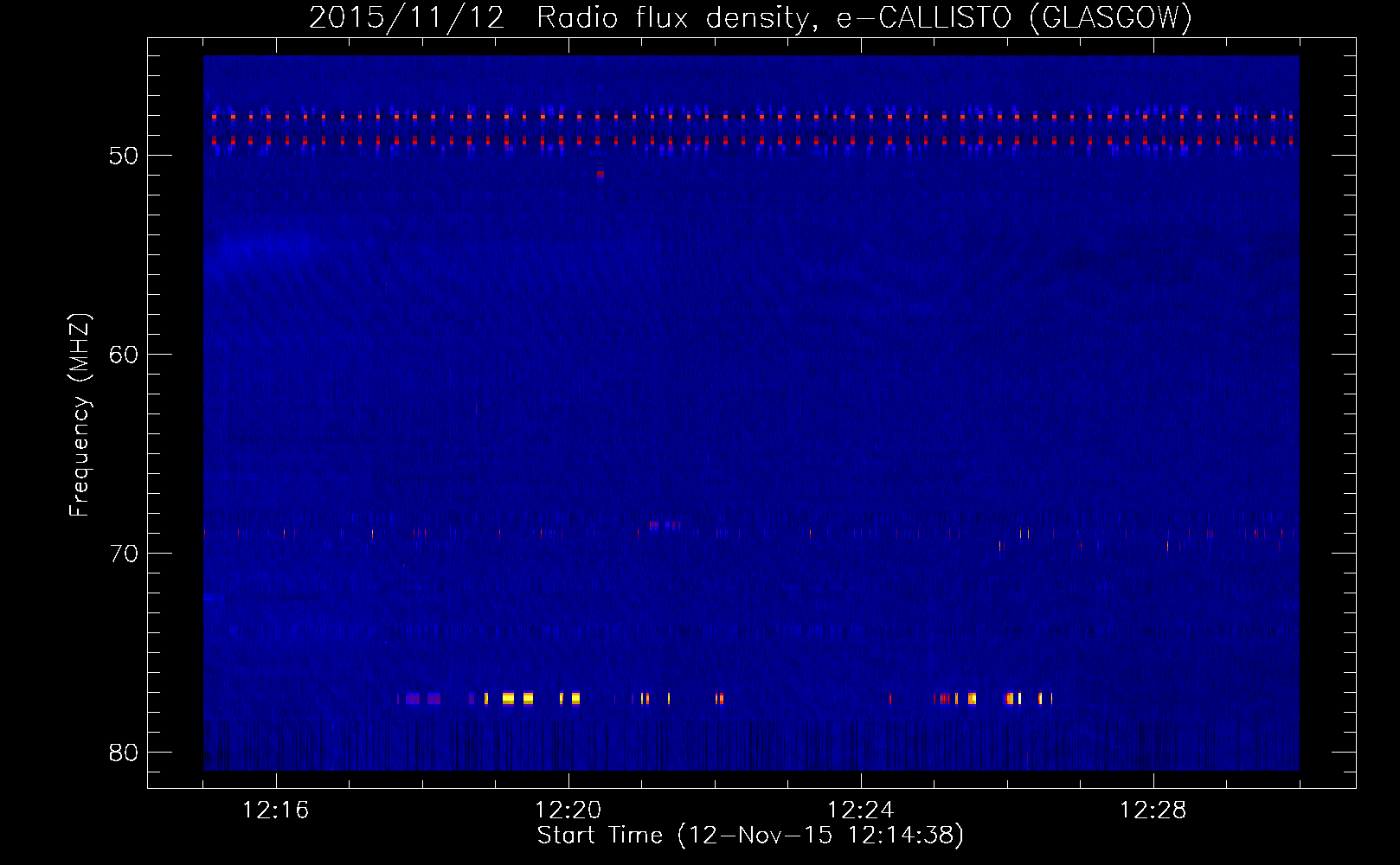This screenshot has width=1400, height=865.
Task: Click the 12:20 time tick label
Action: [x=568, y=811]
